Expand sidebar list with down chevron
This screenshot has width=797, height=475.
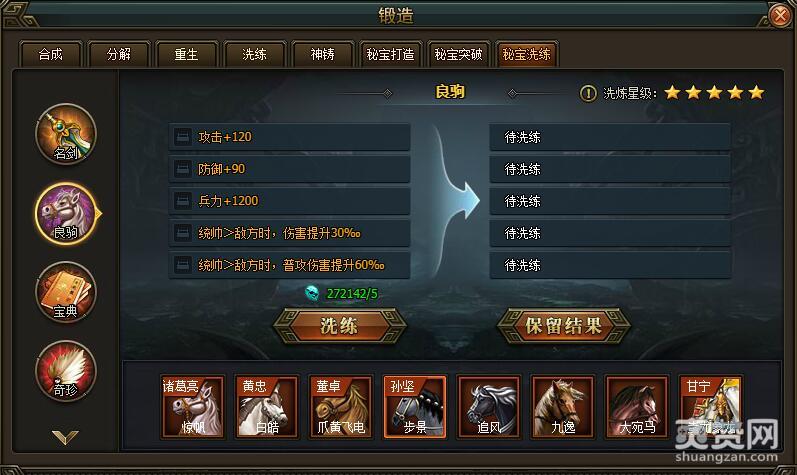click(65, 437)
